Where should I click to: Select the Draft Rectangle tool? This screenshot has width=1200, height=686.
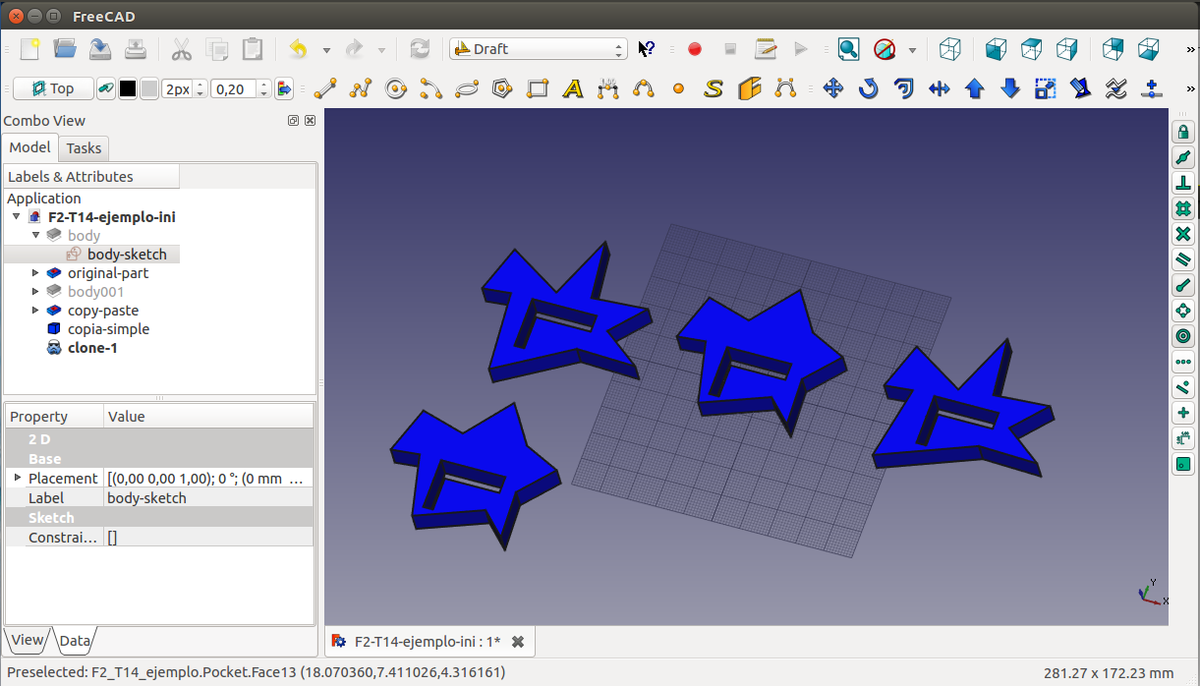(538, 89)
